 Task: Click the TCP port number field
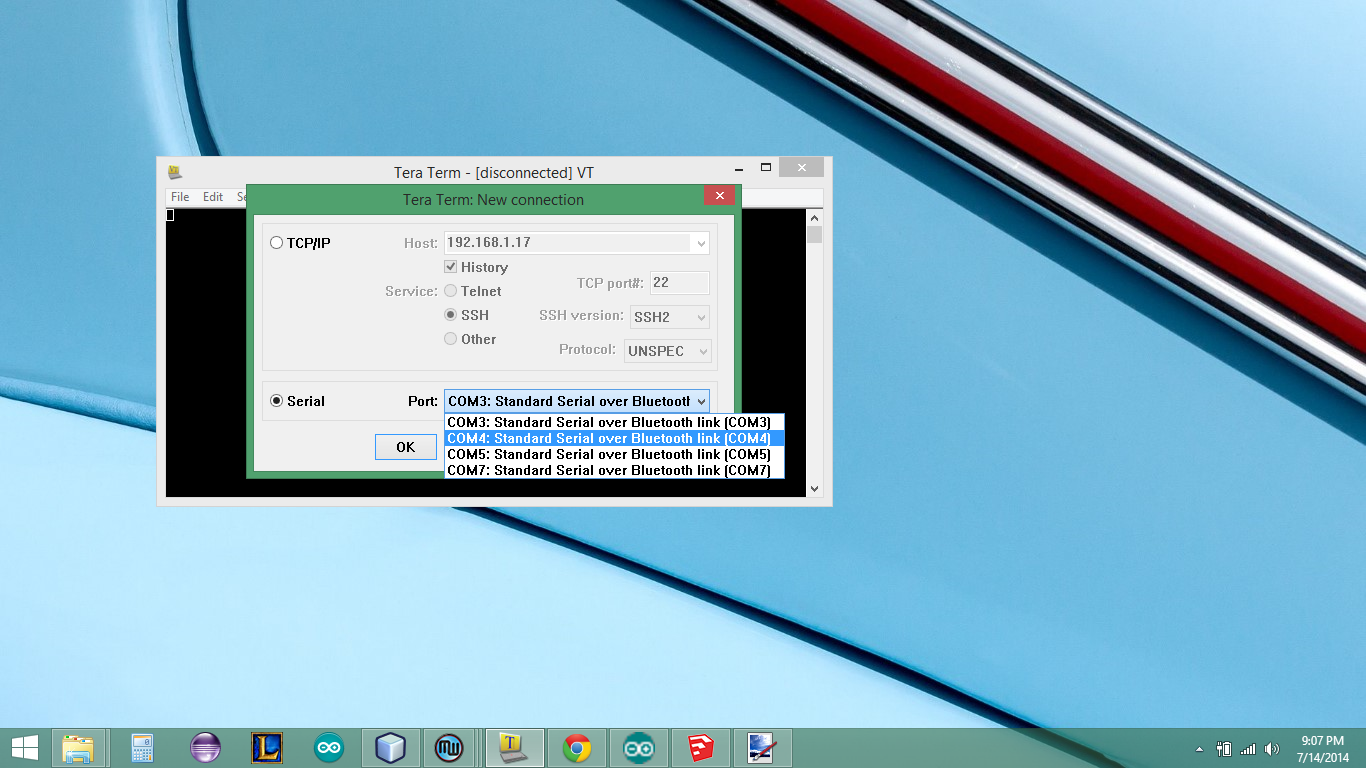(x=680, y=283)
